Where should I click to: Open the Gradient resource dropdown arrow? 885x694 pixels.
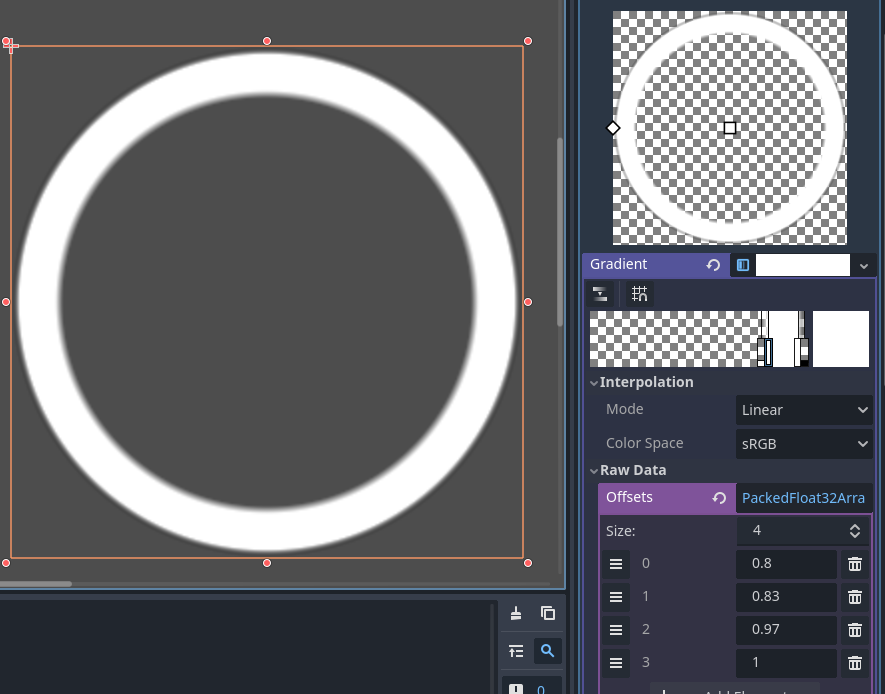tap(864, 266)
